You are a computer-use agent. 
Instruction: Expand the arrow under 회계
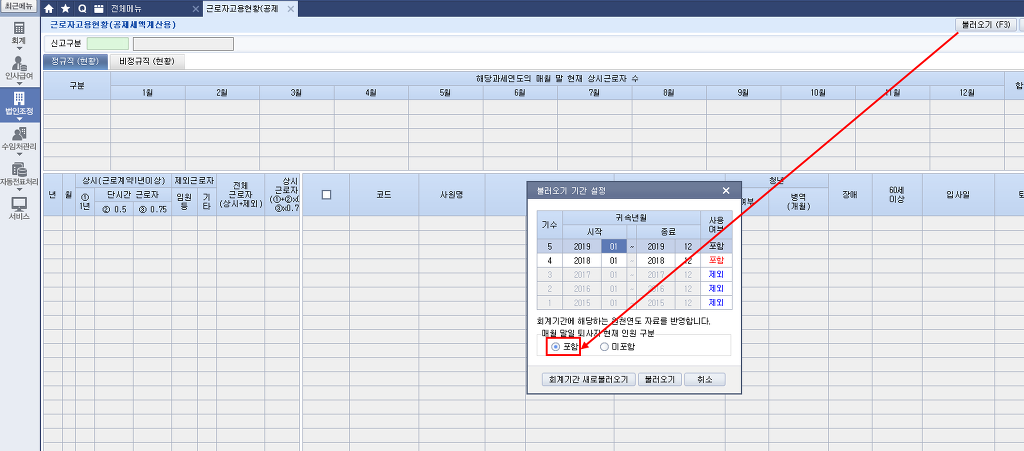[x=19, y=48]
